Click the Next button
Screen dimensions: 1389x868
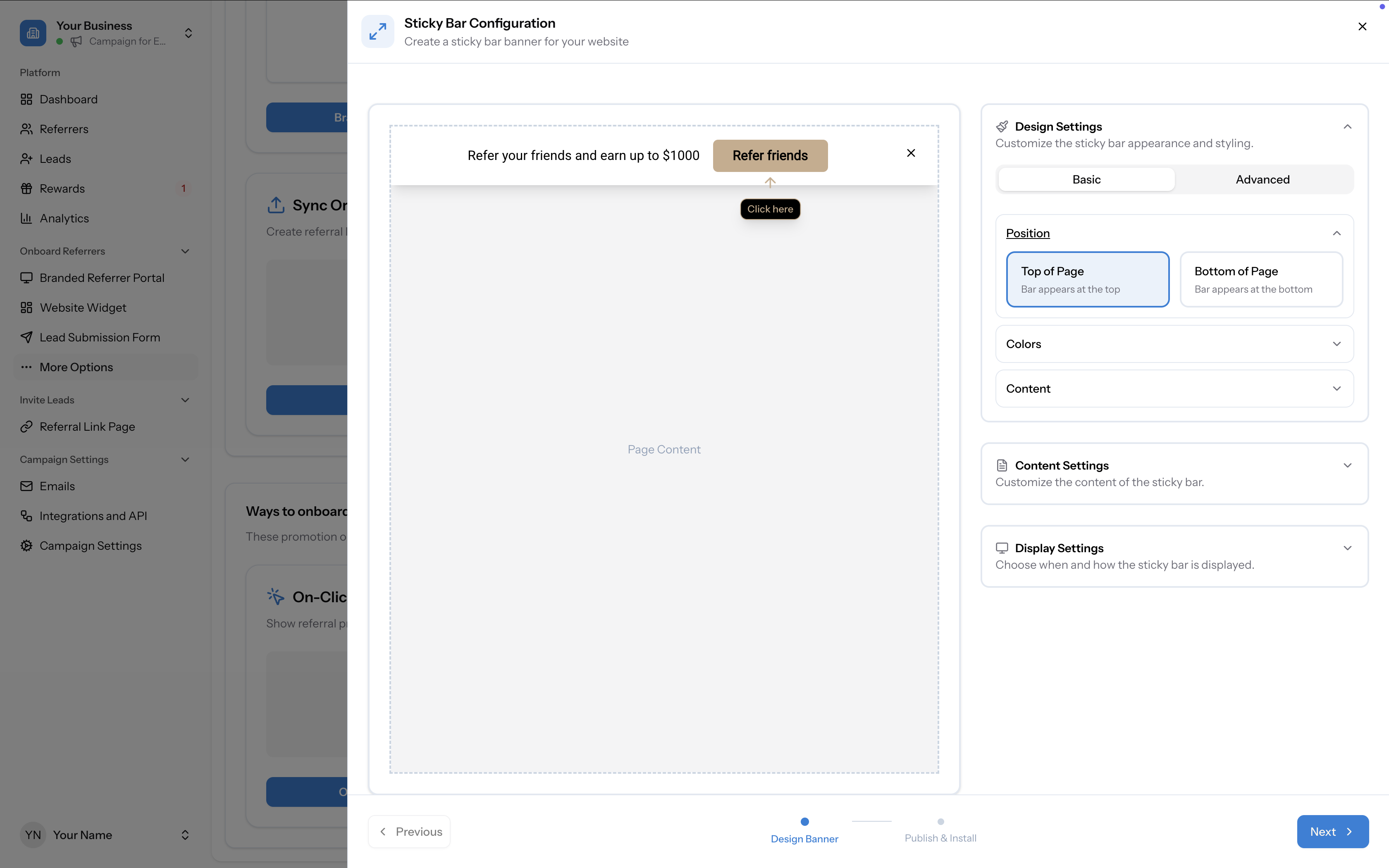[x=1332, y=832]
